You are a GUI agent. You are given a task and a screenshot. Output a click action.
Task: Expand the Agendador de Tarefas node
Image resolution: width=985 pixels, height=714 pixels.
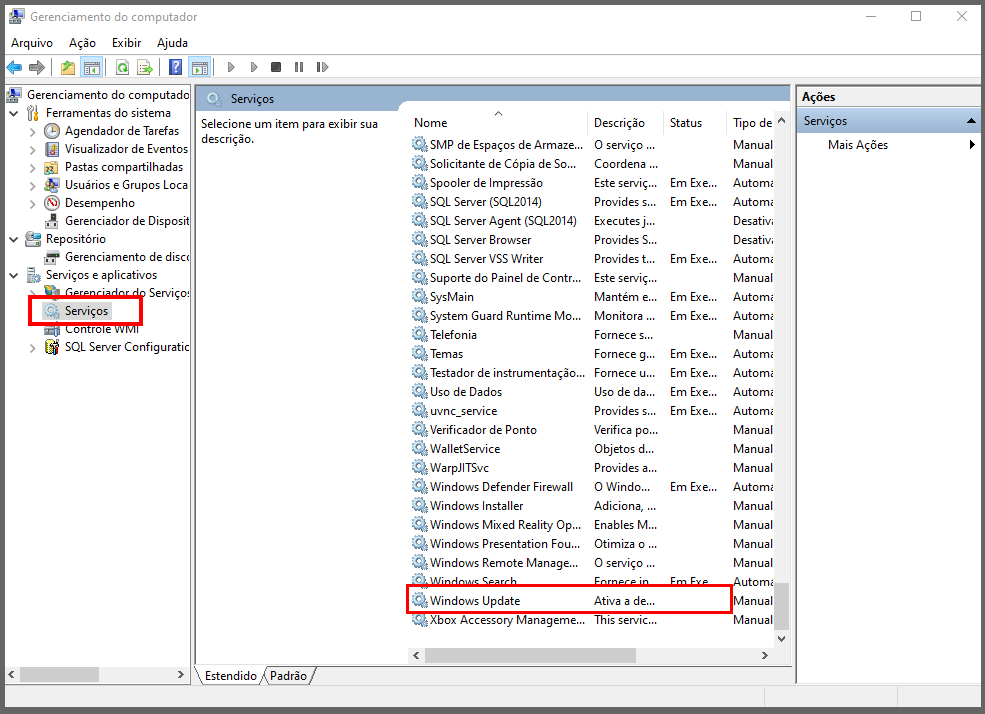[33, 132]
